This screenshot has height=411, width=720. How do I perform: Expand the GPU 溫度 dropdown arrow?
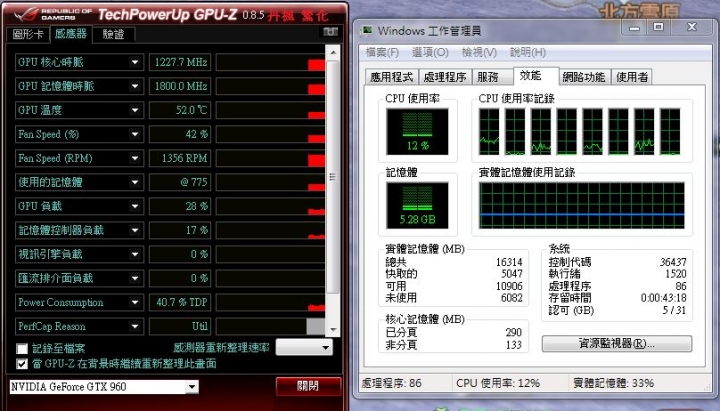coord(135,110)
